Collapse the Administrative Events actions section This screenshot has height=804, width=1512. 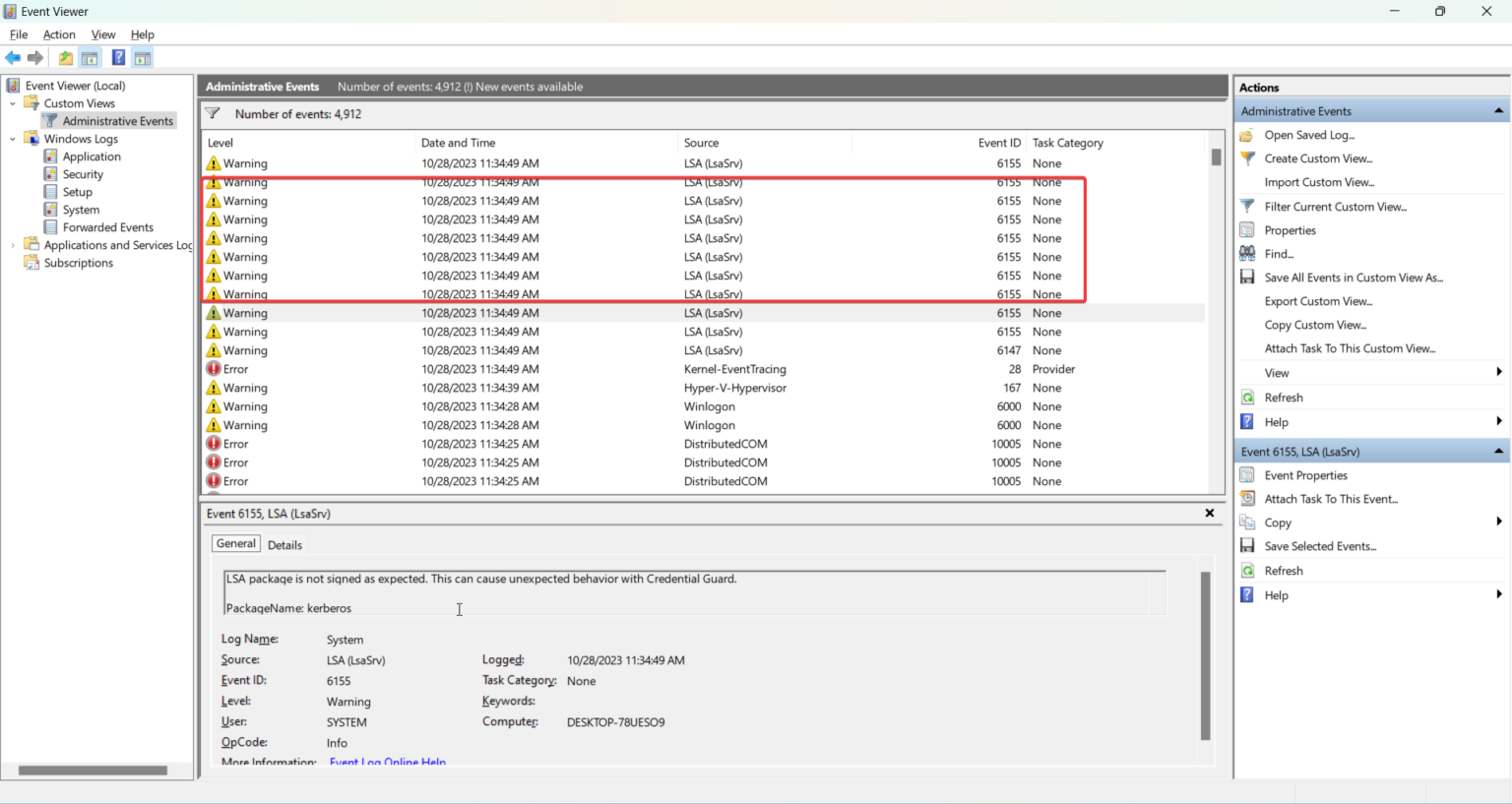(x=1499, y=110)
